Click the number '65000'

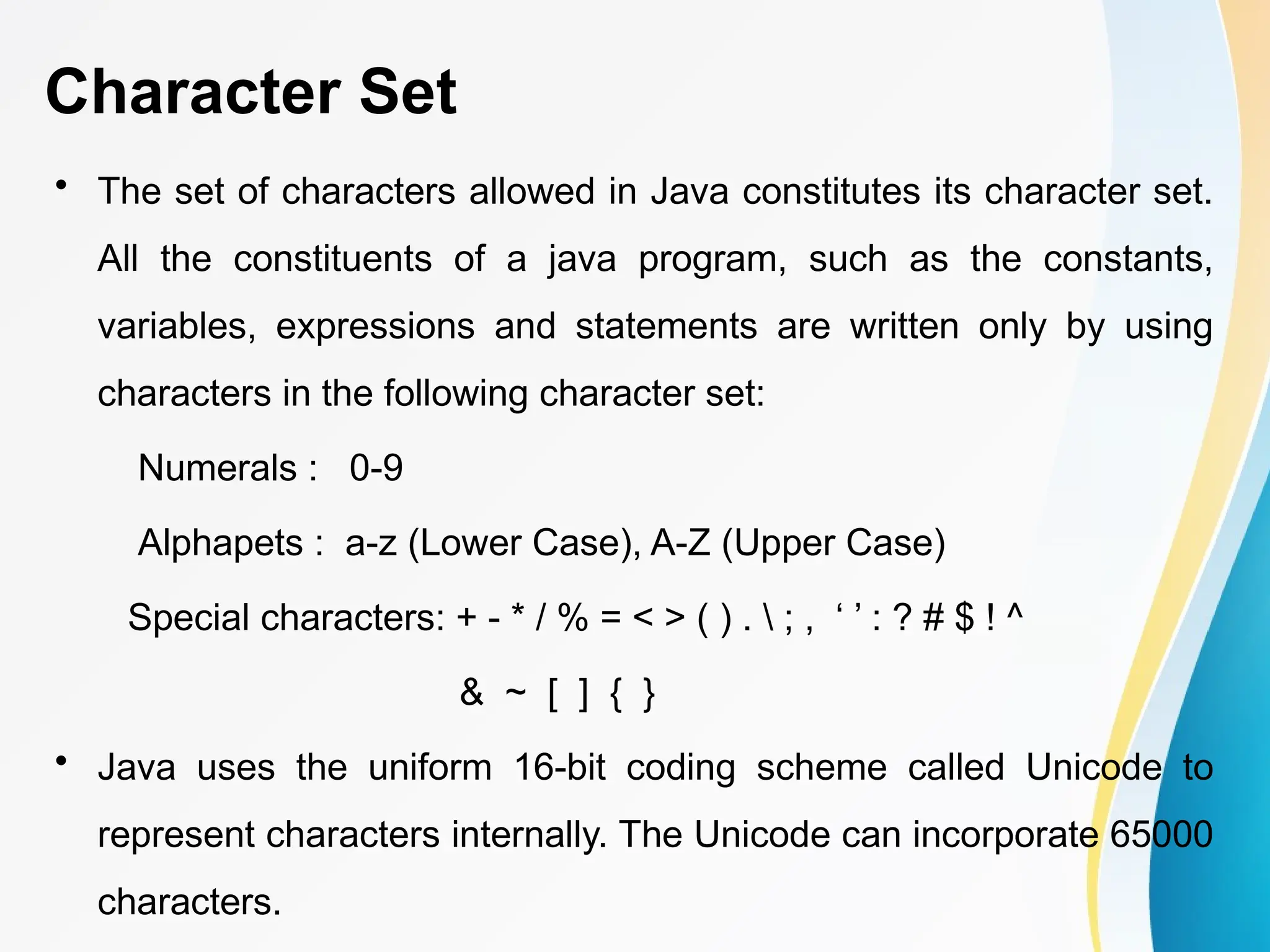[x=1161, y=834]
